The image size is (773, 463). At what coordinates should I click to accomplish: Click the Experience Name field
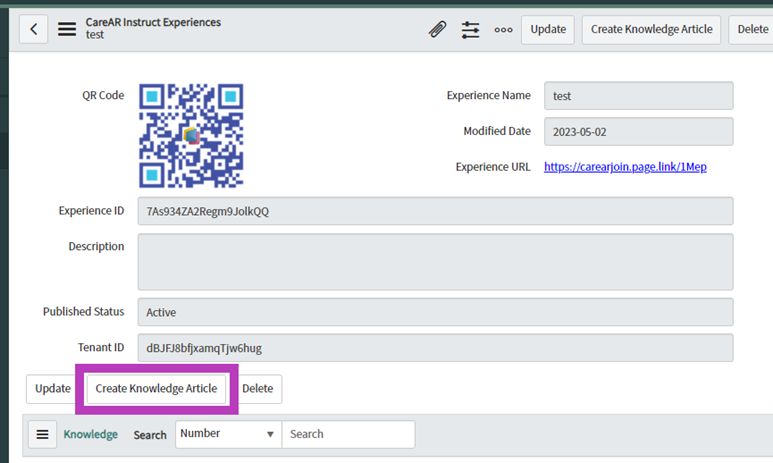(638, 96)
